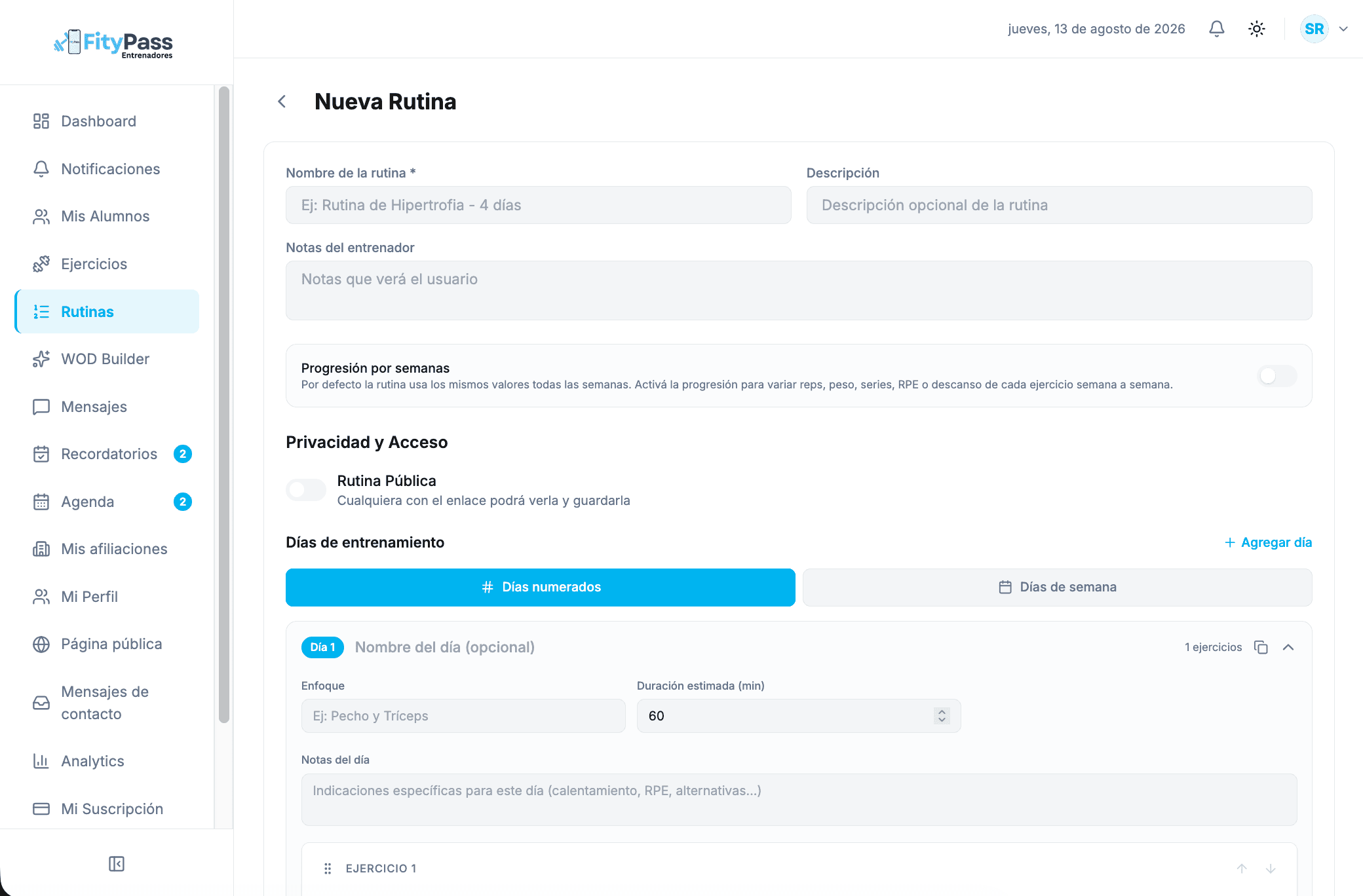The image size is (1363, 896).
Task: Click the Analytics bar chart icon
Action: point(41,761)
